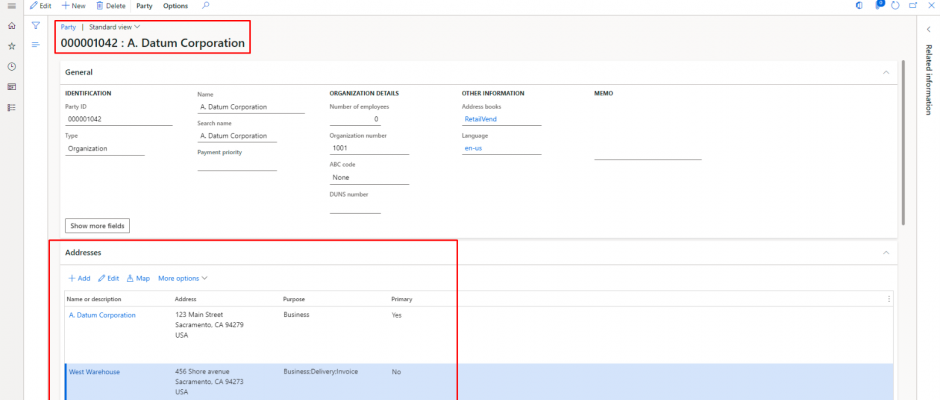
Task: Select the 123 Main Street address cell
Action: click(209, 325)
